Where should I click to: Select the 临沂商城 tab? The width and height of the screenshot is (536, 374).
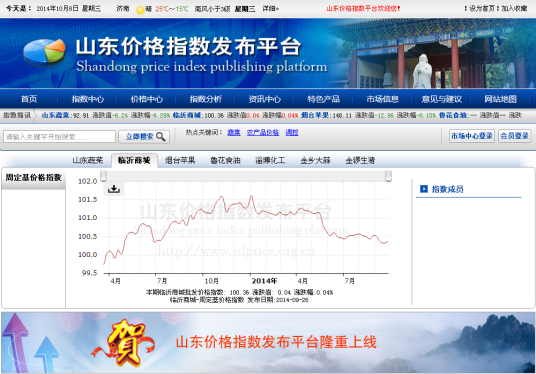tap(134, 160)
